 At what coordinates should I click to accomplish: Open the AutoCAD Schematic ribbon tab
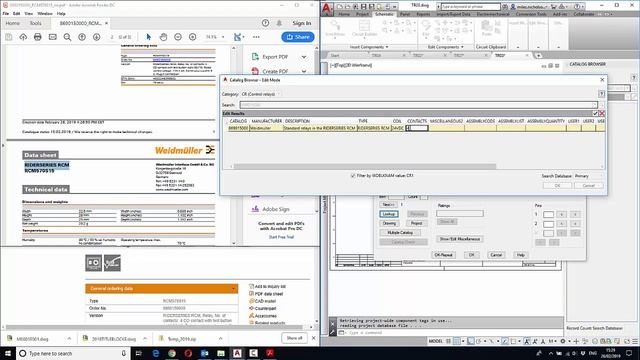[x=384, y=14]
